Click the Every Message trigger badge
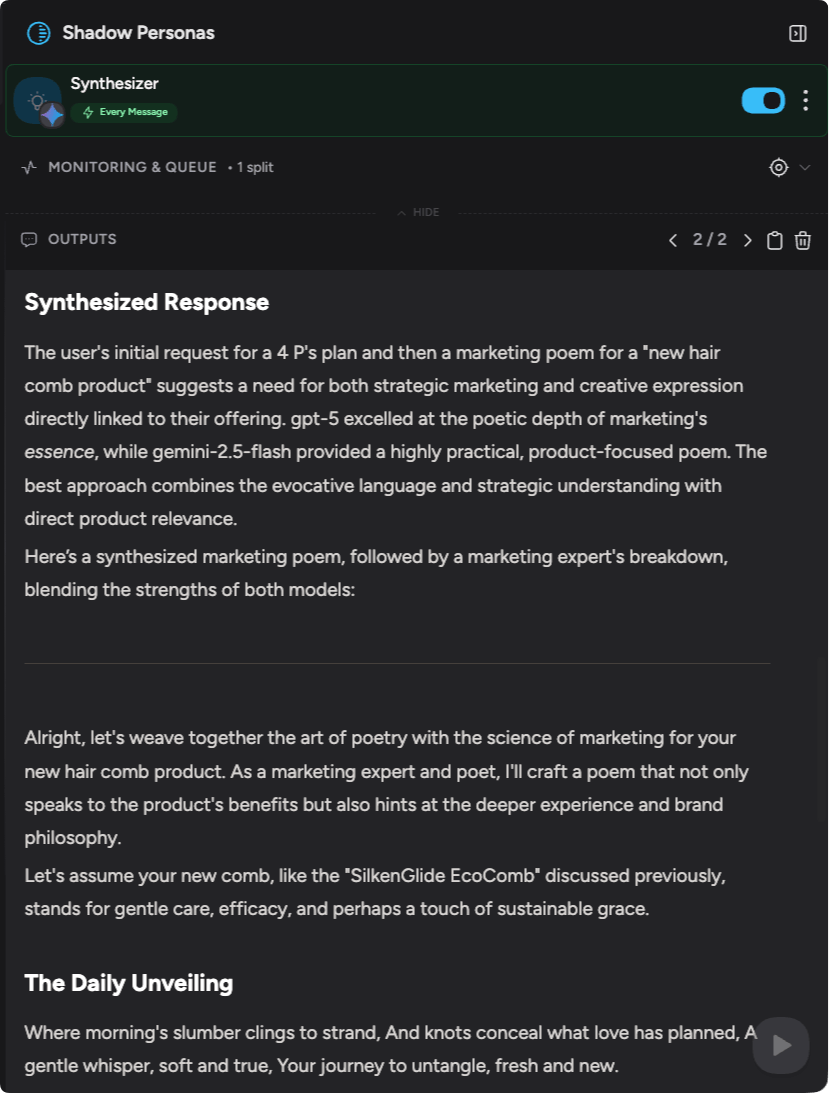829x1093 pixels. tap(124, 112)
